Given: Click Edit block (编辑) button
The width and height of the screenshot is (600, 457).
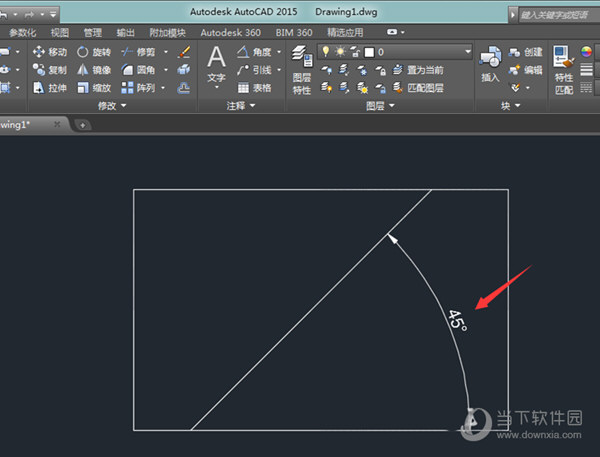Looking at the screenshot, I should [525, 70].
